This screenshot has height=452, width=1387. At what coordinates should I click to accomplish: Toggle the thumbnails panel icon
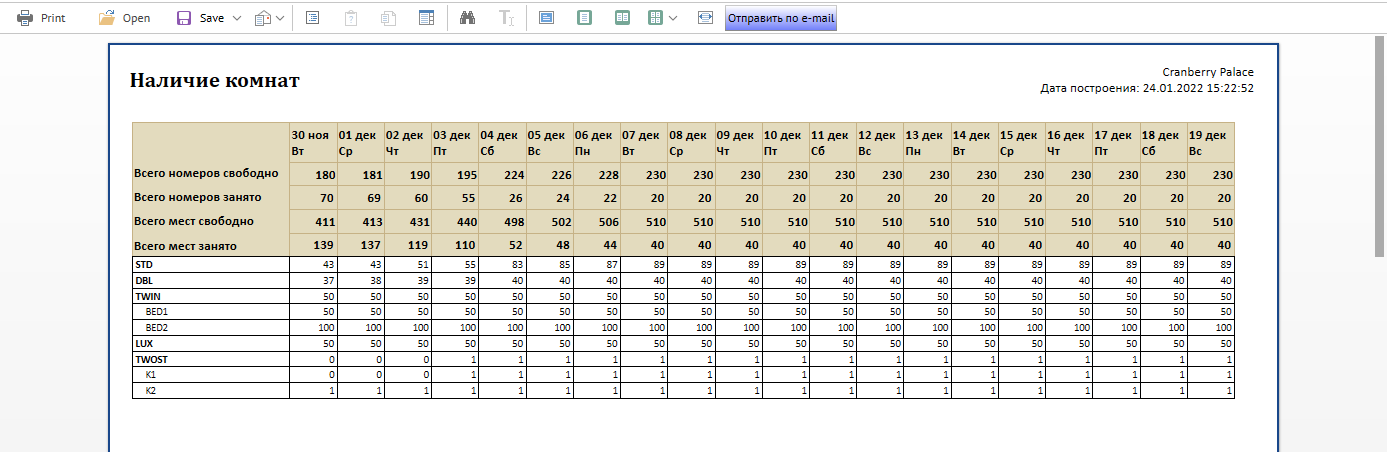coord(426,18)
